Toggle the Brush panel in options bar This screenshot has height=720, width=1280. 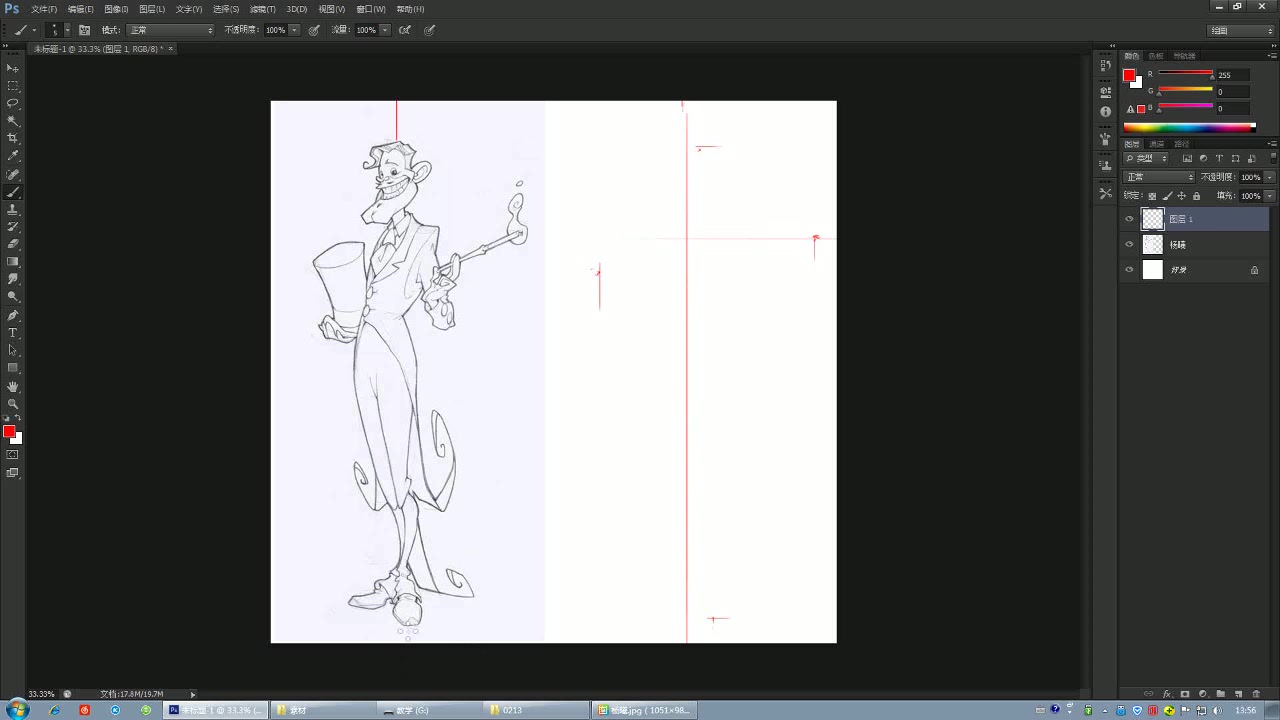tap(84, 30)
